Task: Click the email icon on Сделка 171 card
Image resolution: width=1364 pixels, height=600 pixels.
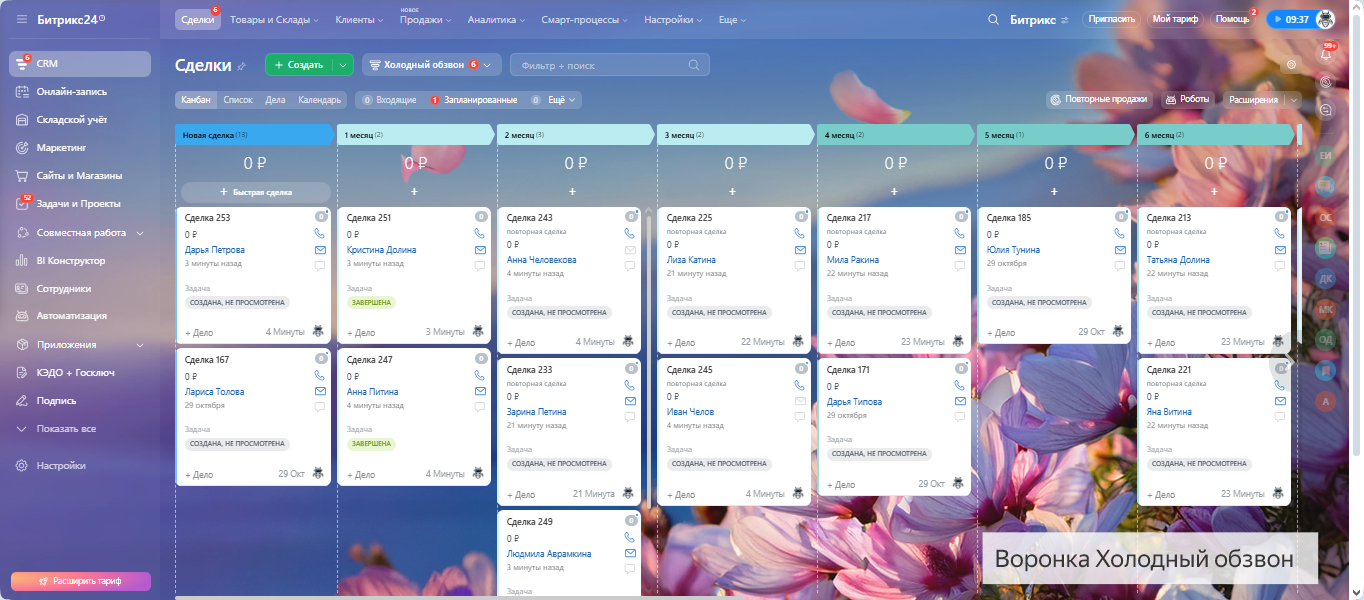Action: pyautogui.click(x=960, y=402)
